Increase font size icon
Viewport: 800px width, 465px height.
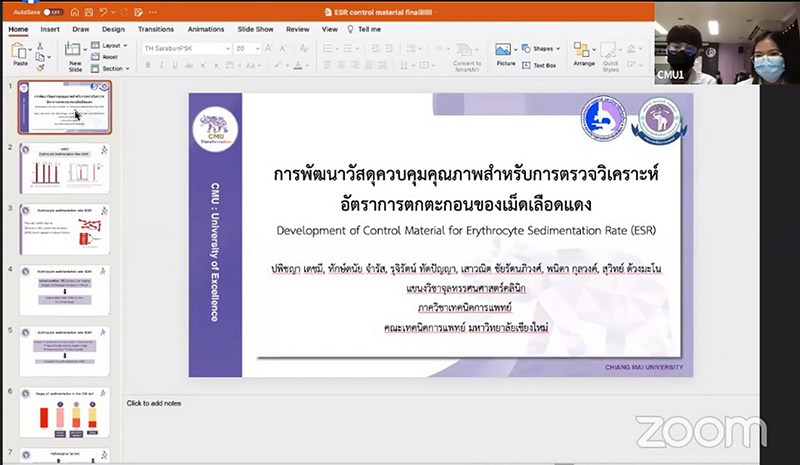point(268,48)
